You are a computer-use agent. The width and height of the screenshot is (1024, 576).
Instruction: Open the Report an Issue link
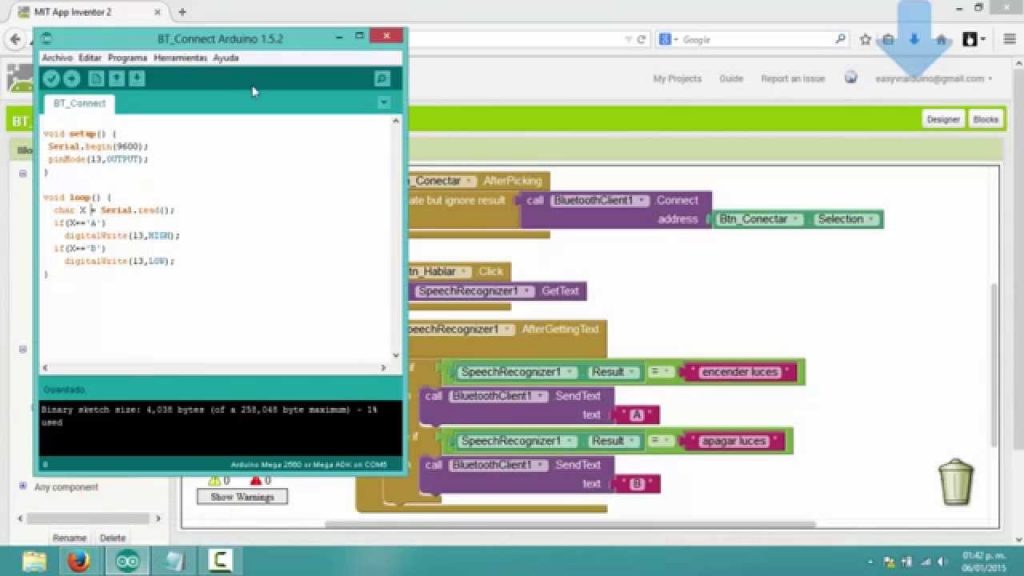pos(793,78)
